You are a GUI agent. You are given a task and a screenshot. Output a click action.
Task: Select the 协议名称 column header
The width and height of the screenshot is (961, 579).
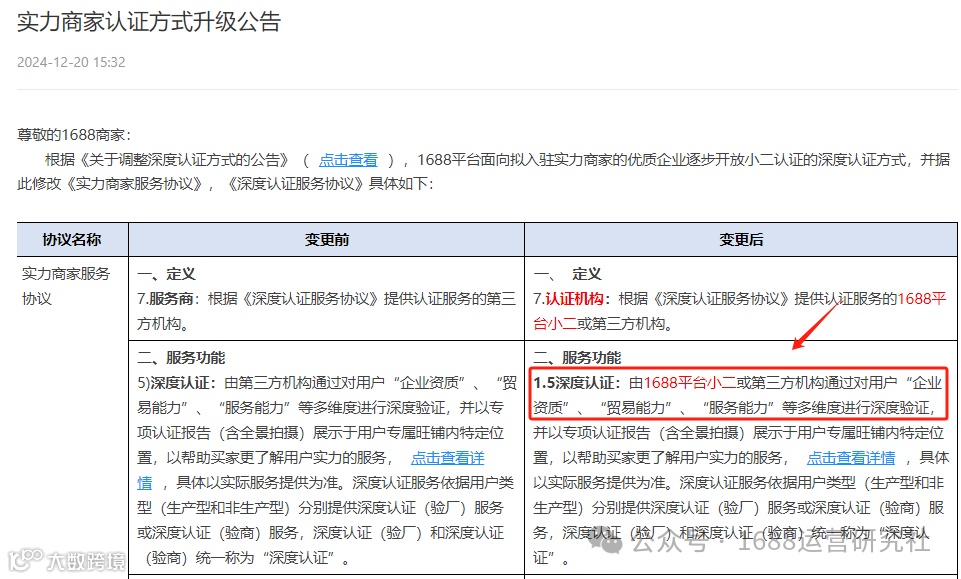(x=72, y=240)
